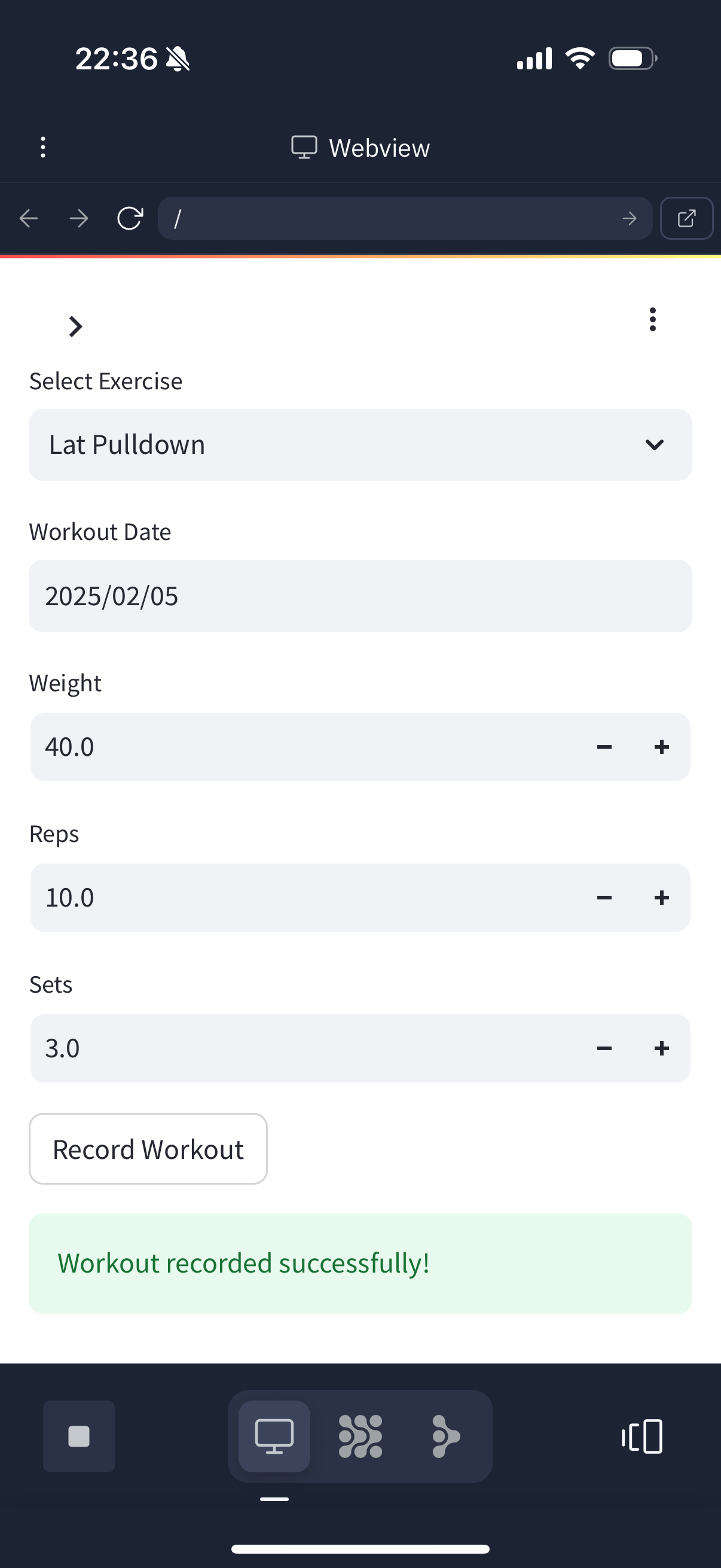The width and height of the screenshot is (721, 1568).
Task: Open the Select Exercise dropdown
Action: pos(360,445)
